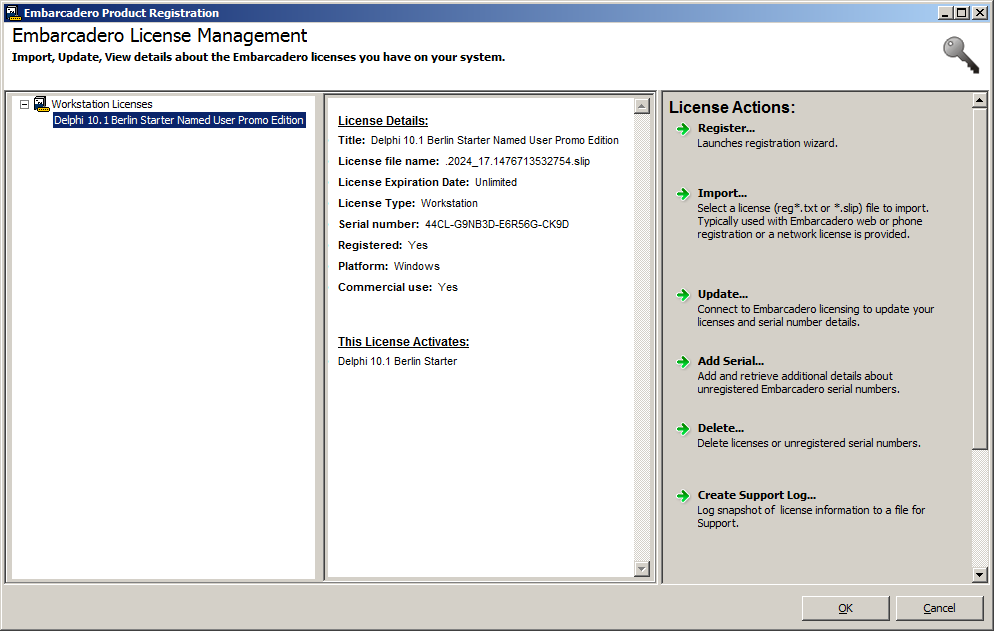Click the Title value in license details
Screen dimensions: 994x631
click(x=494, y=141)
